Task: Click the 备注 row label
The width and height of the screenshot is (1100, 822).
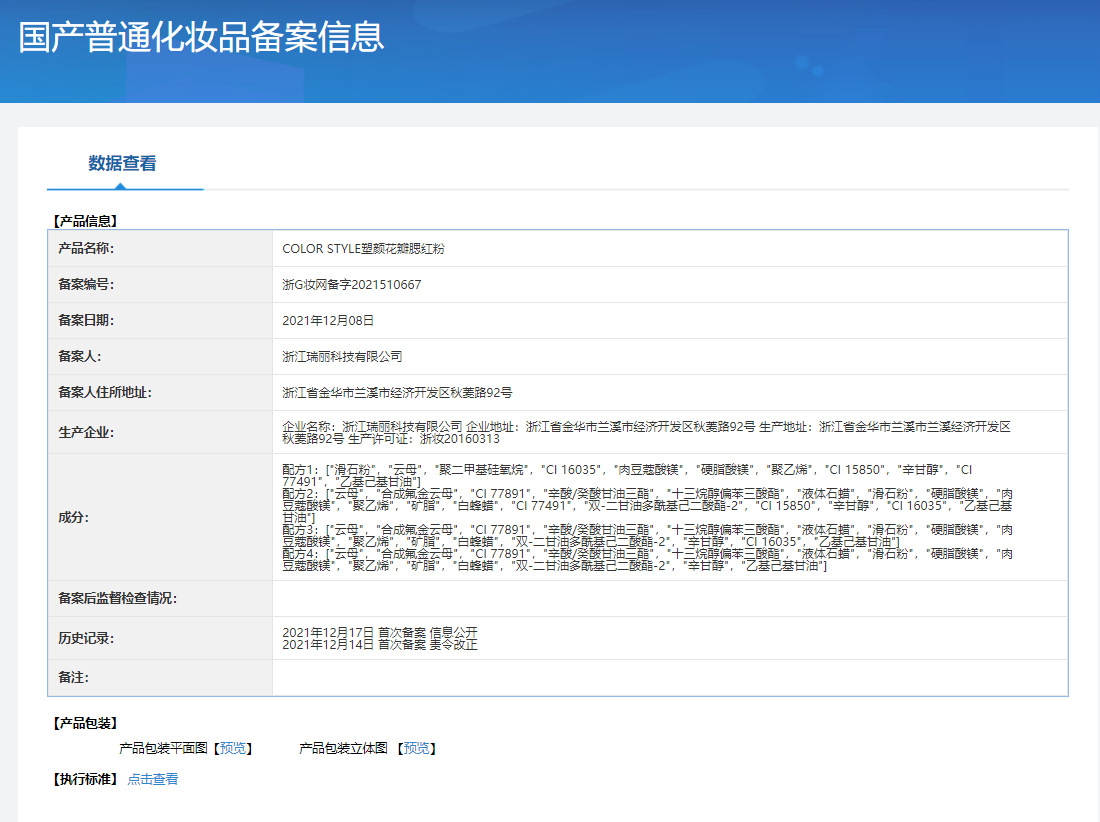Action: pyautogui.click(x=73, y=678)
